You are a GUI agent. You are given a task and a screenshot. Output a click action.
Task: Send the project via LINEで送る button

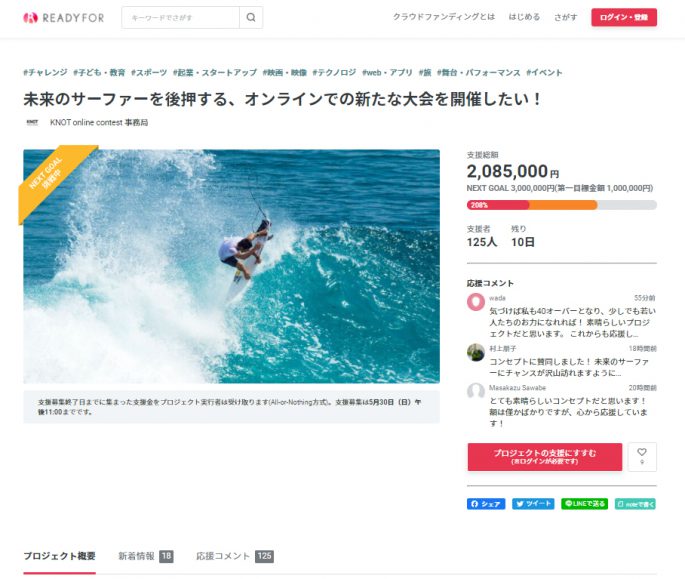584,504
